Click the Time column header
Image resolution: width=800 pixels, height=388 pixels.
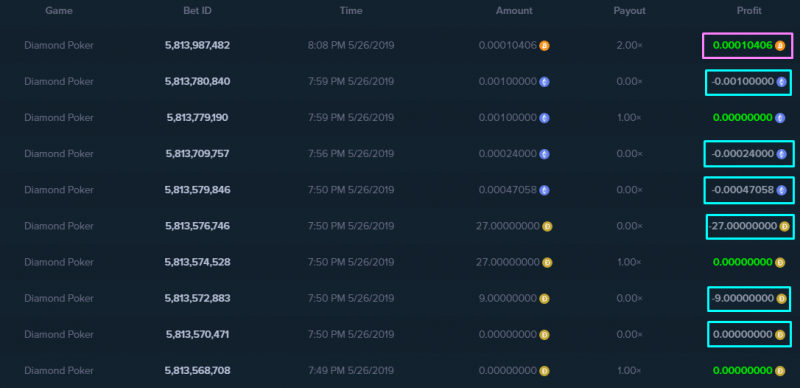(351, 11)
